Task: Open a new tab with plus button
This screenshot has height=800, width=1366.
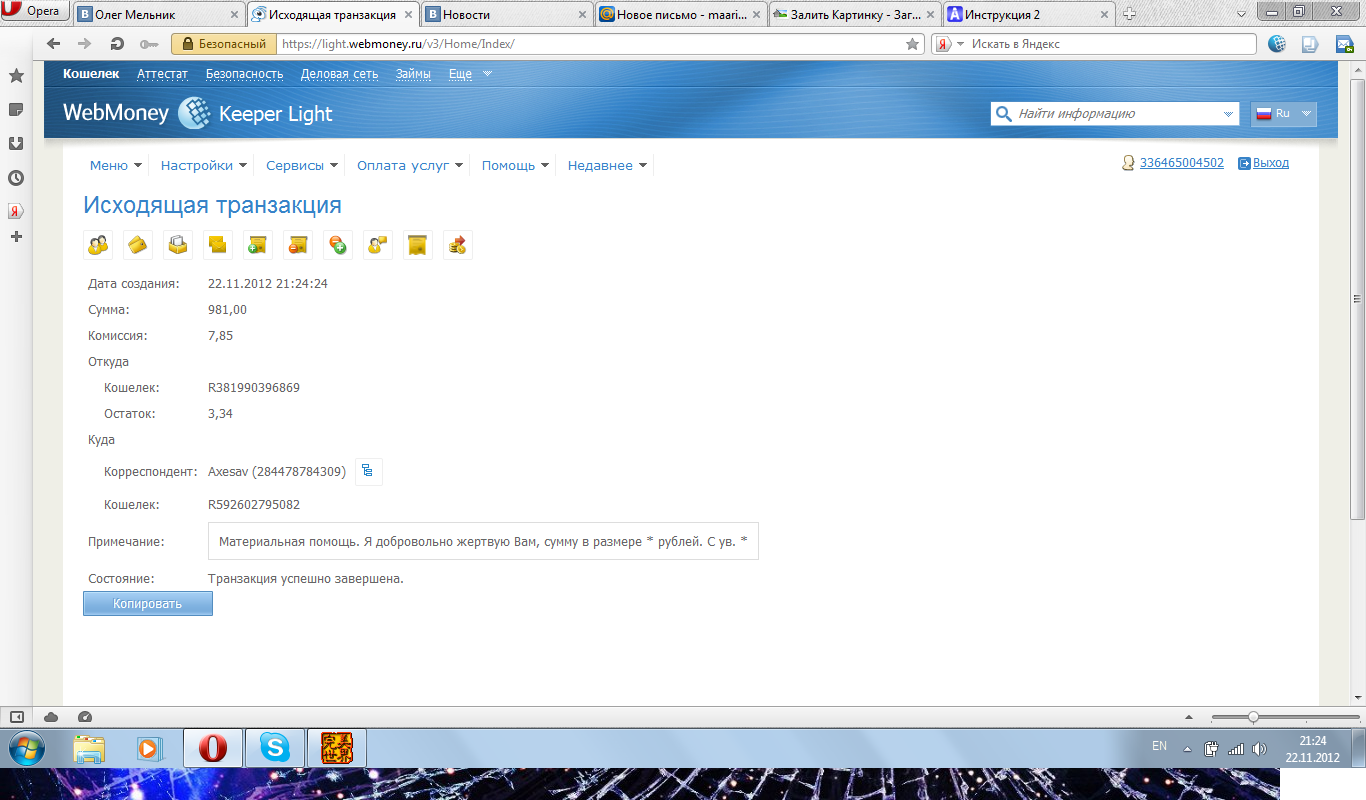Action: point(1130,14)
